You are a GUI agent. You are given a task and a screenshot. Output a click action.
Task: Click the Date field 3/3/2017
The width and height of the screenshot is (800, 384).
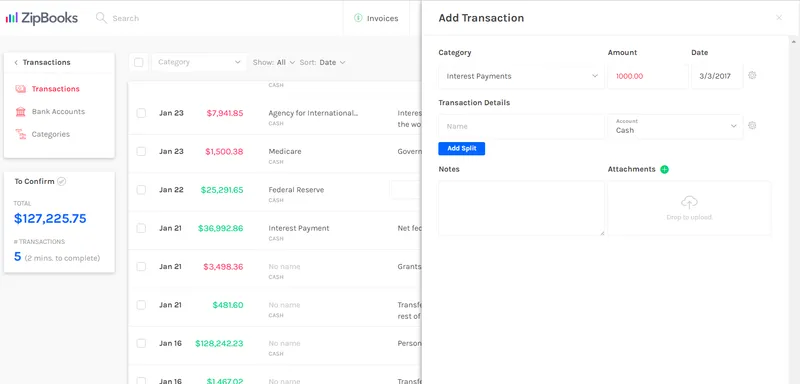click(x=717, y=76)
